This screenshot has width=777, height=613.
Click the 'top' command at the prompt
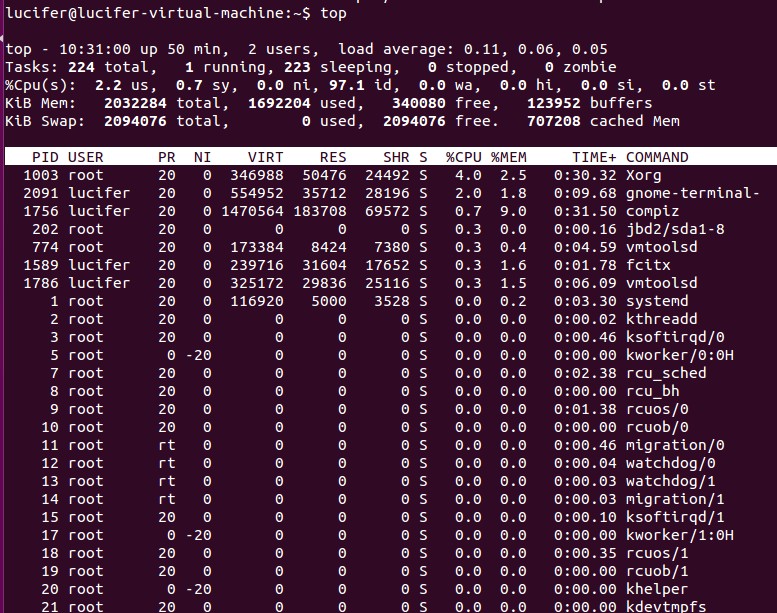(333, 14)
